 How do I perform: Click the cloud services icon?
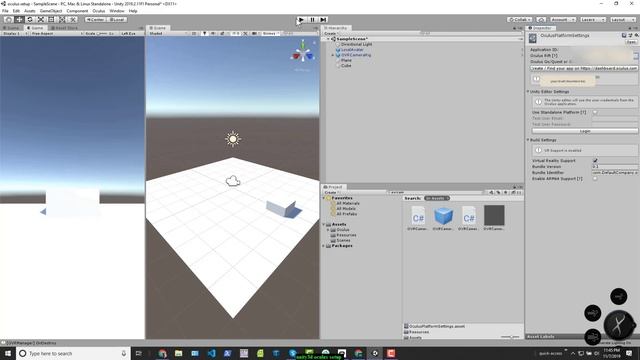coord(541,20)
